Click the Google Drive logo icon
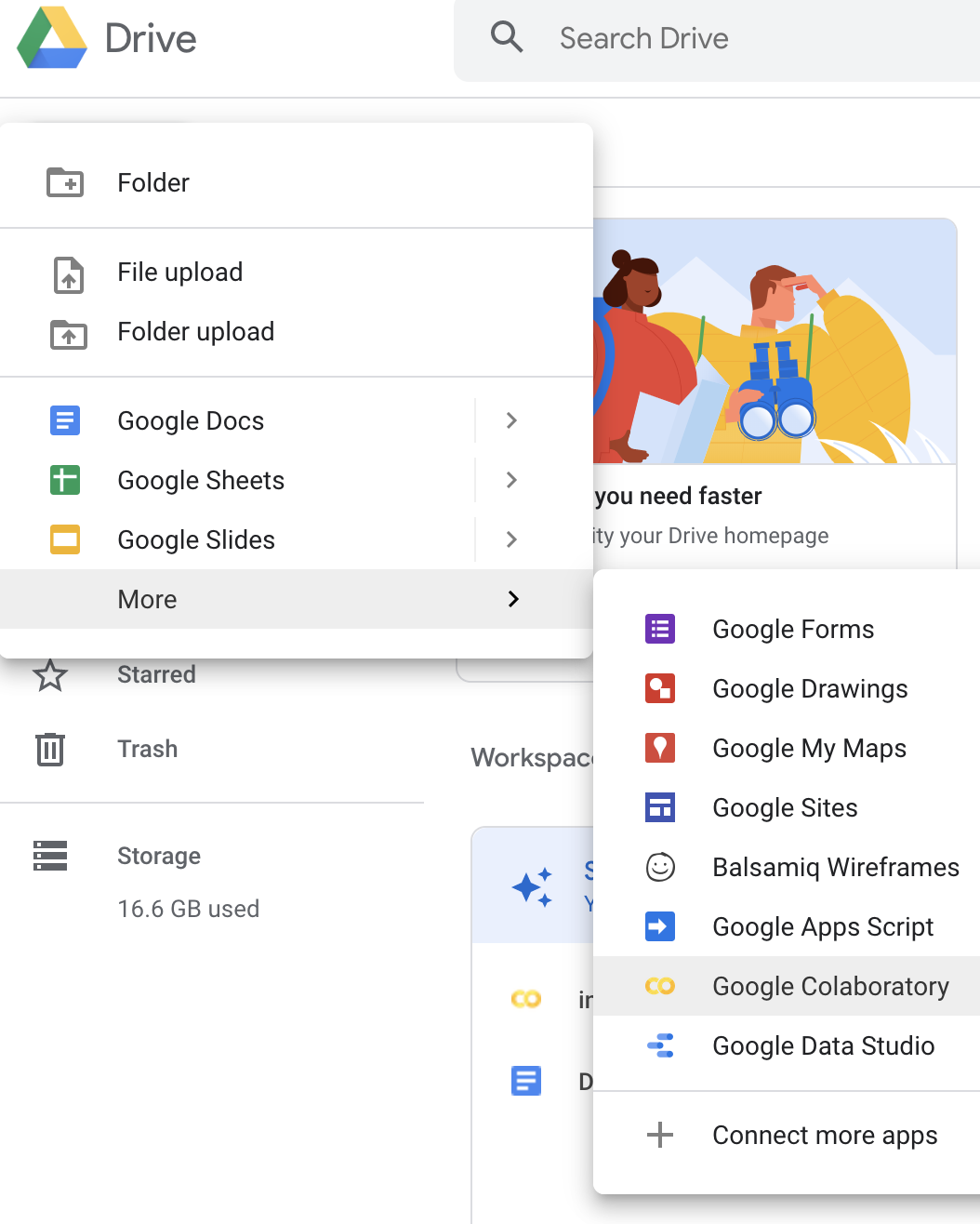The width and height of the screenshot is (980, 1224). [x=52, y=37]
